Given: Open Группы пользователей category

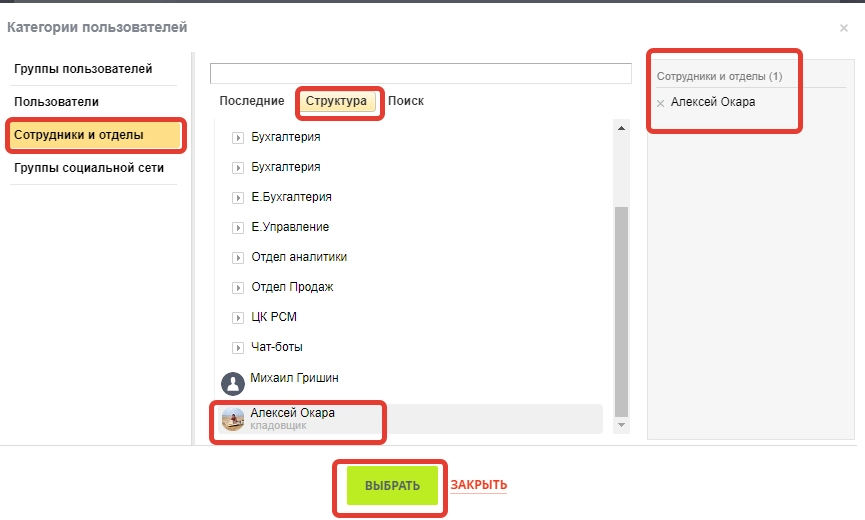Looking at the screenshot, I should [83, 69].
